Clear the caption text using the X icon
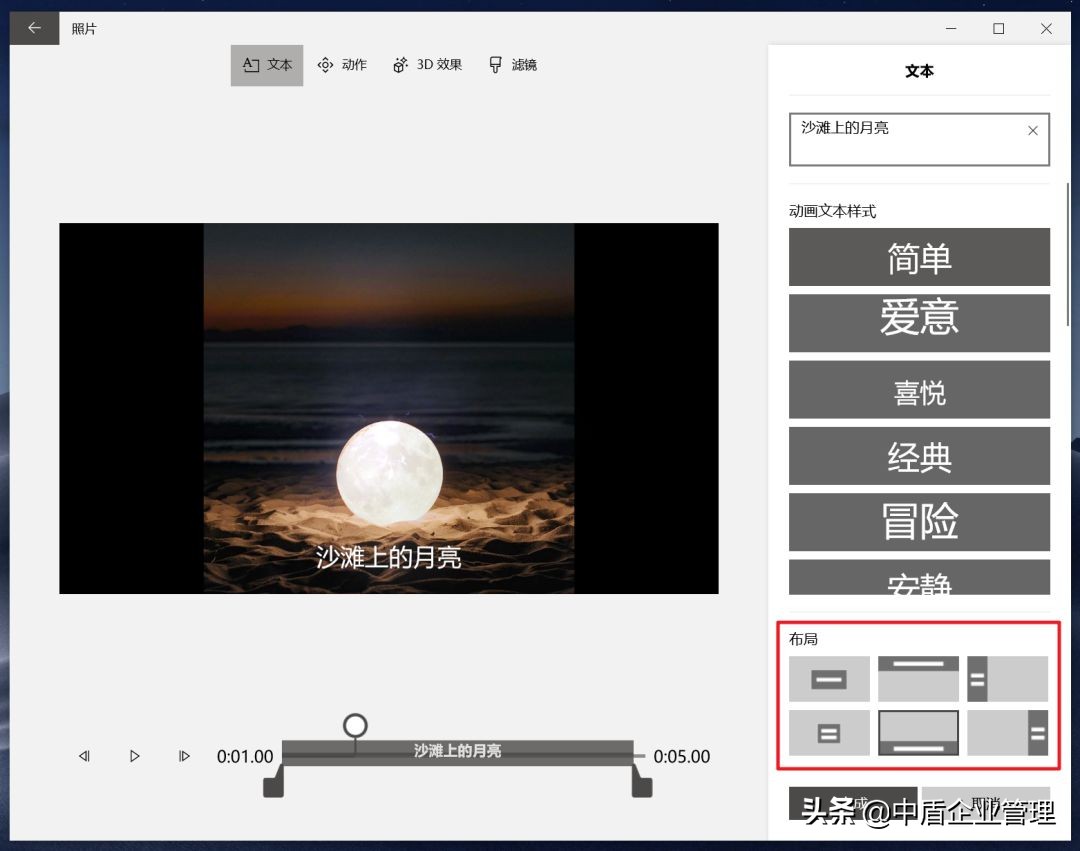1080x851 pixels. point(1032,130)
